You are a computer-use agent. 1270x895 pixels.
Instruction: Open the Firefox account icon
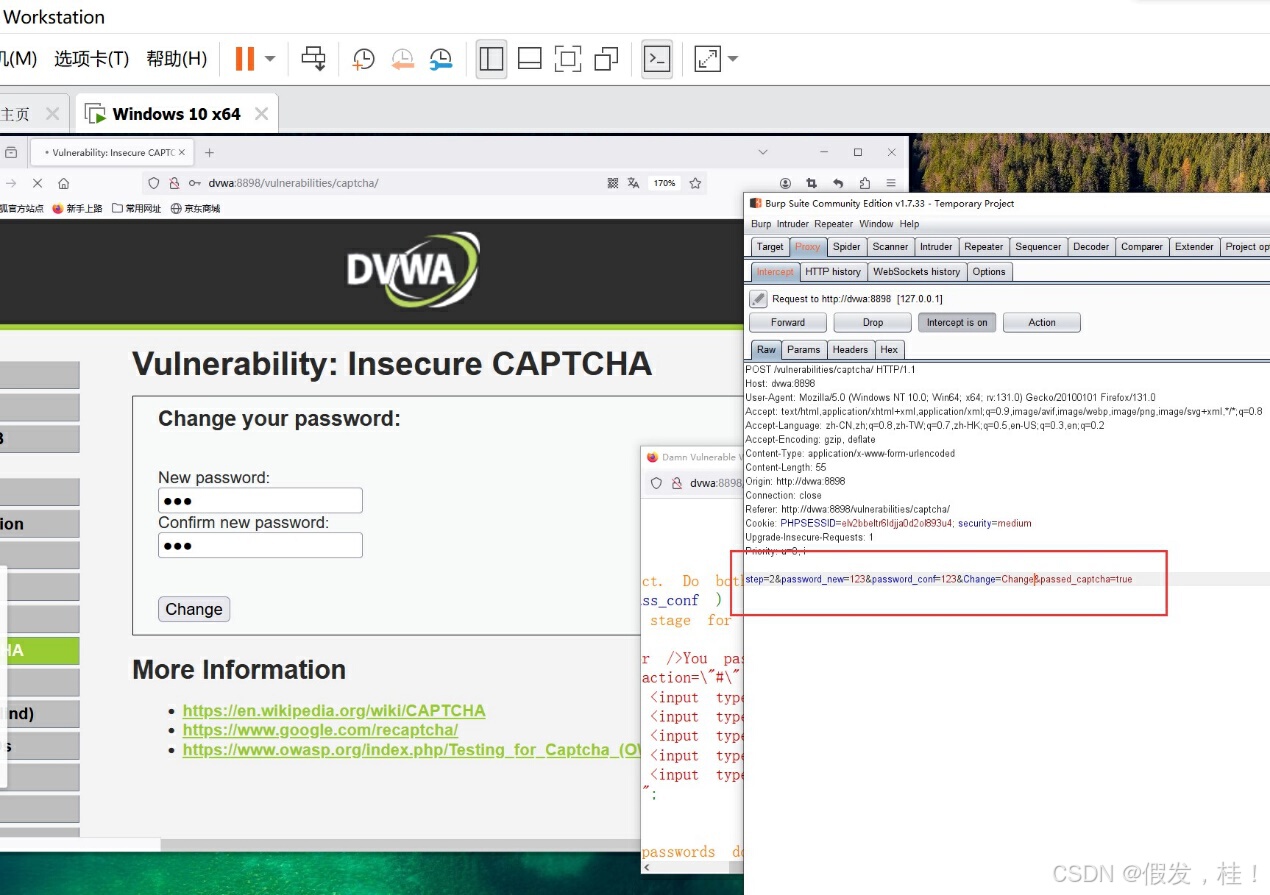(x=786, y=183)
